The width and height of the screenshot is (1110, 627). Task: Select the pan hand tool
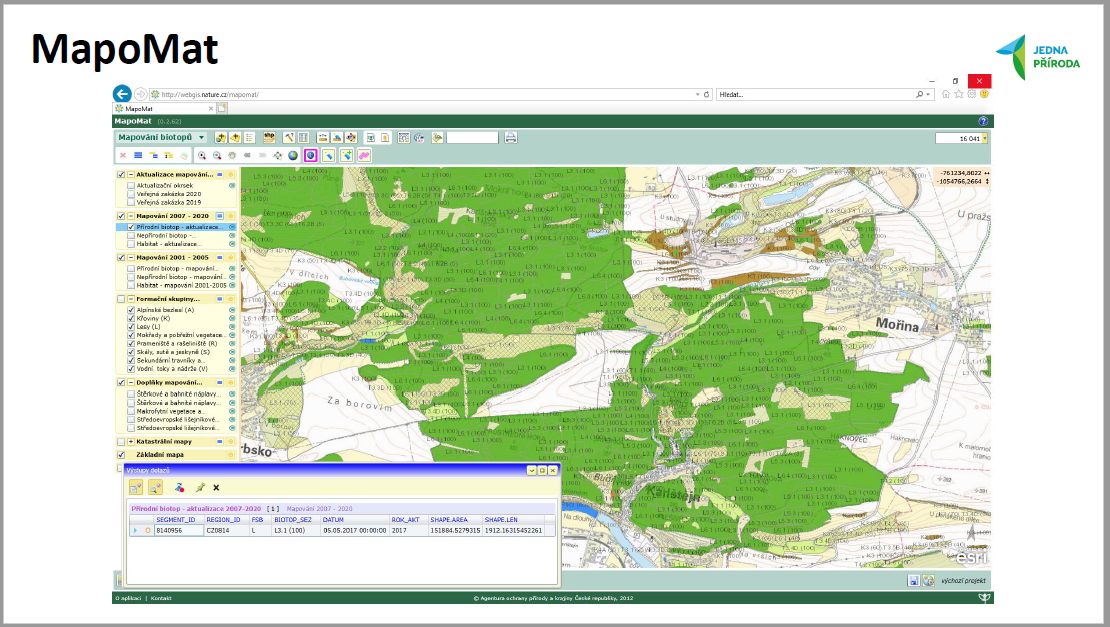click(x=231, y=156)
